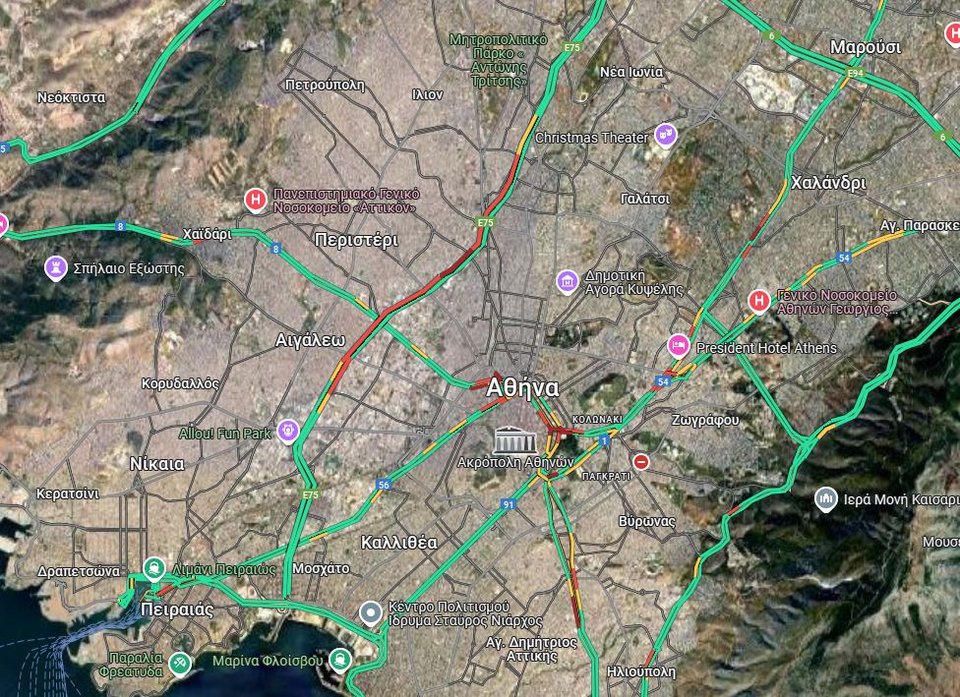This screenshot has width=960, height=697.
Task: Click the Μαρούσι place label
Action: point(865,47)
